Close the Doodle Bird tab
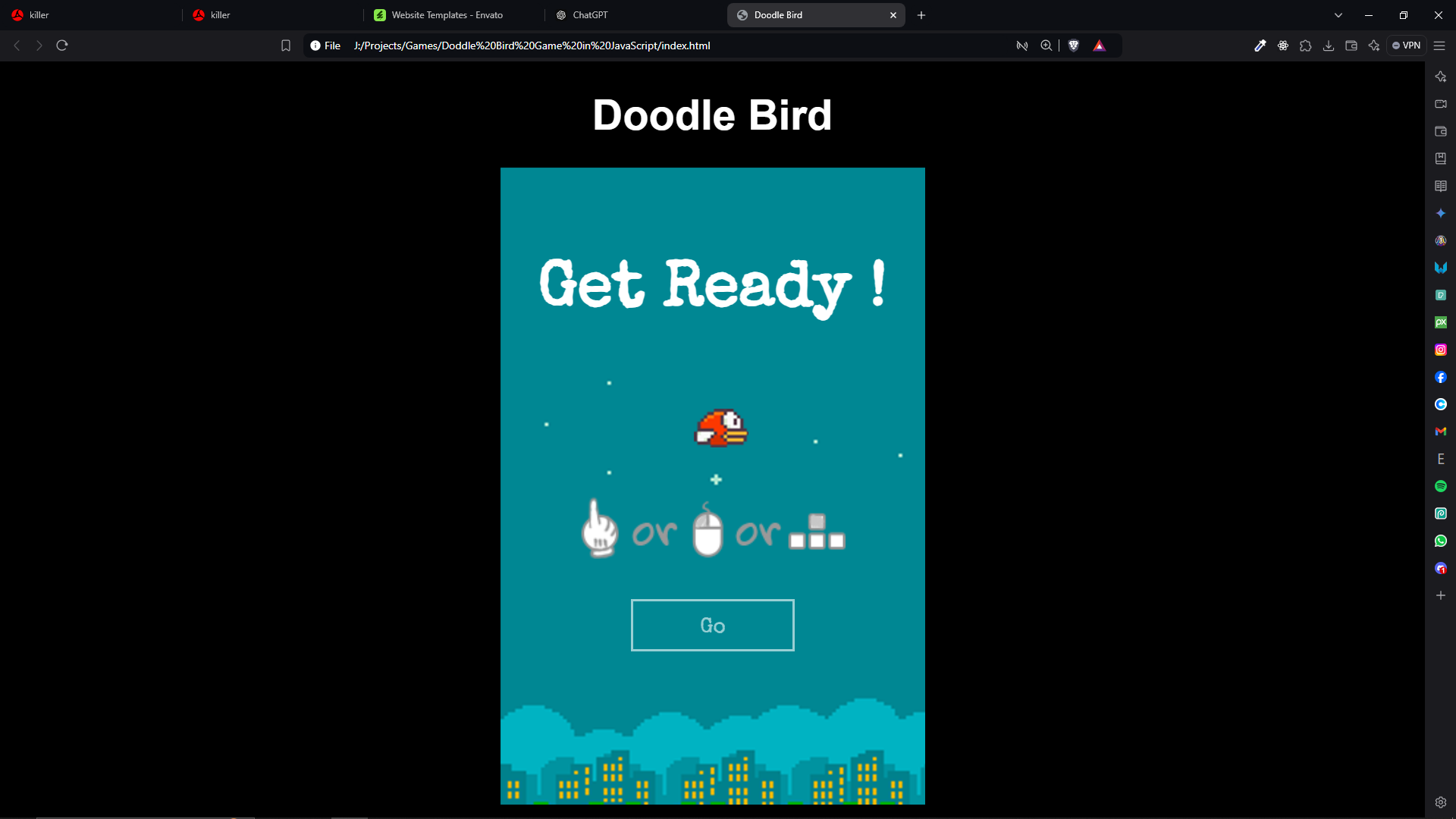The height and width of the screenshot is (819, 1456). click(x=893, y=15)
